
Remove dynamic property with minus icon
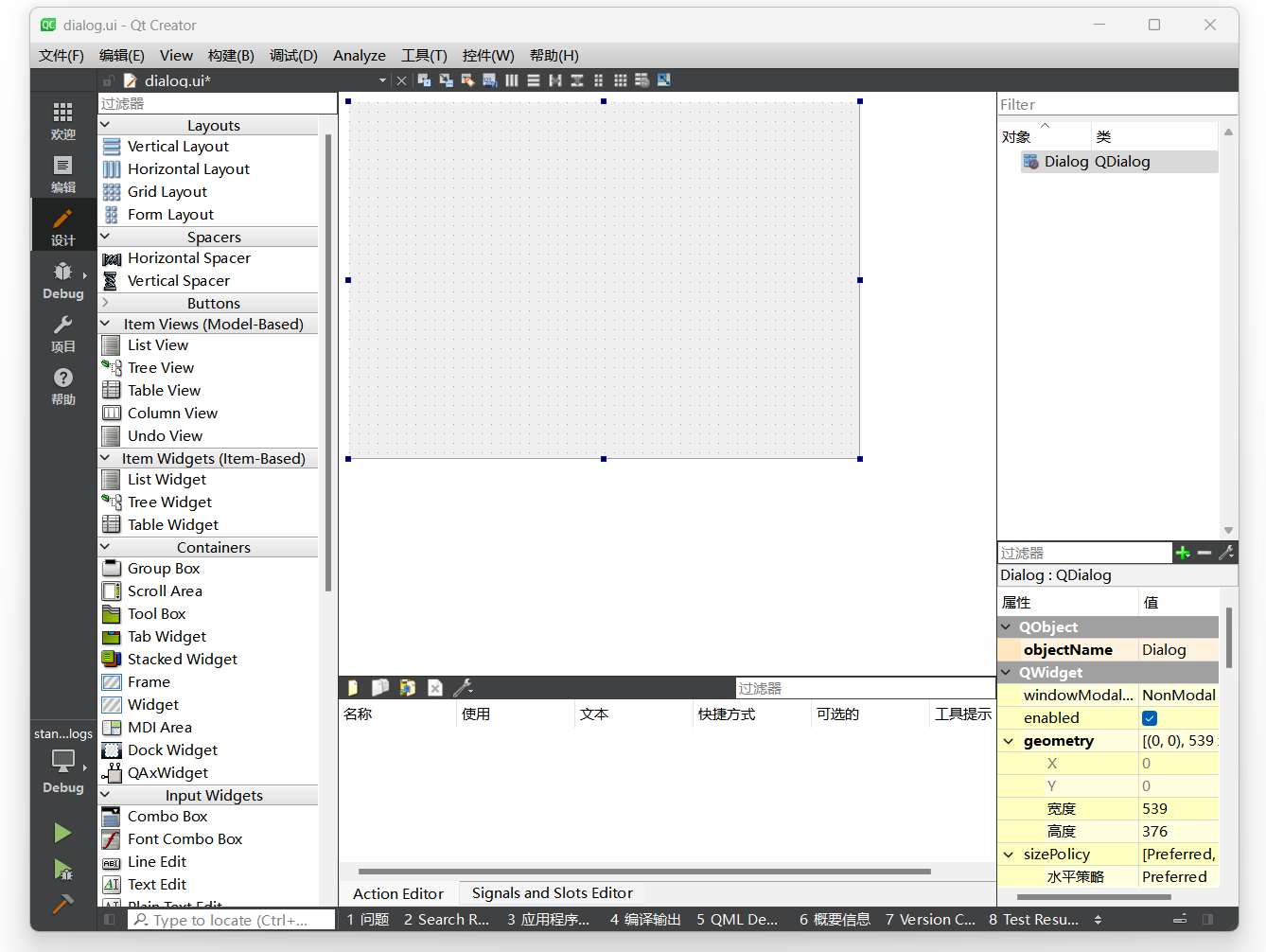click(x=1204, y=553)
